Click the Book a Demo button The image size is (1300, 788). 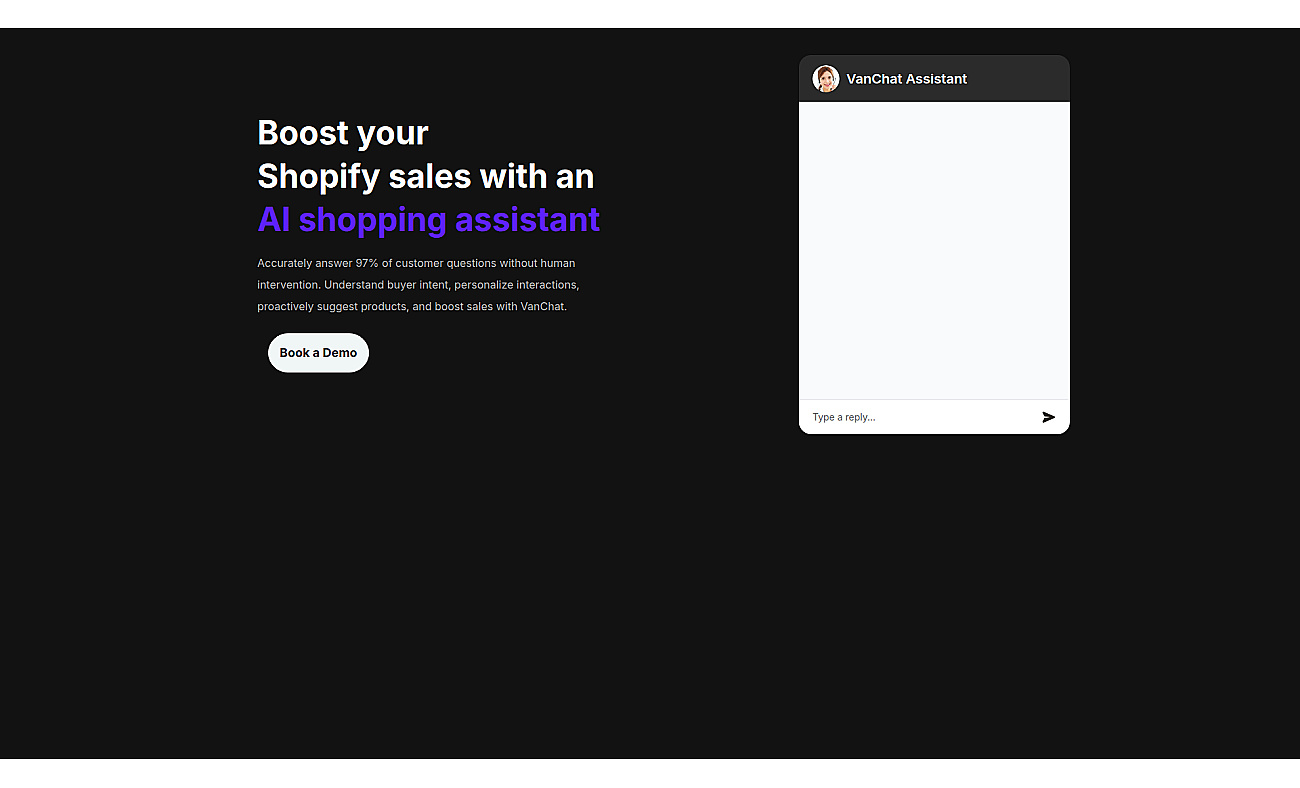pos(318,353)
